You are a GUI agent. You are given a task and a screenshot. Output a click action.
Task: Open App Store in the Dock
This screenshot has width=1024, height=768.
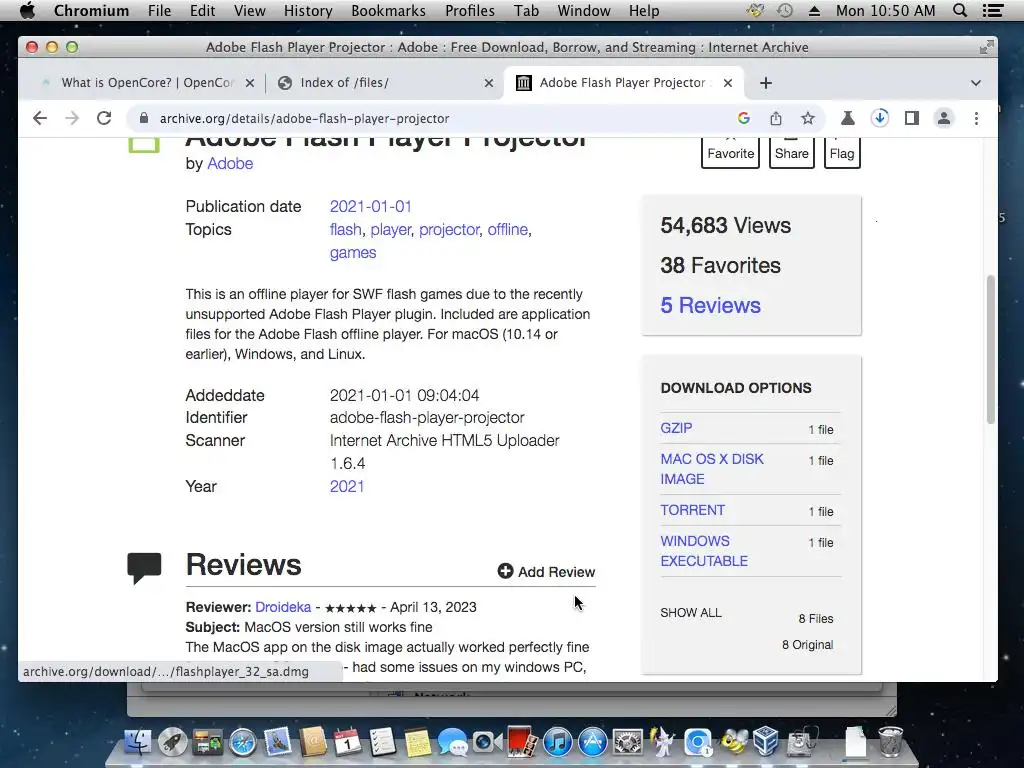tap(592, 742)
